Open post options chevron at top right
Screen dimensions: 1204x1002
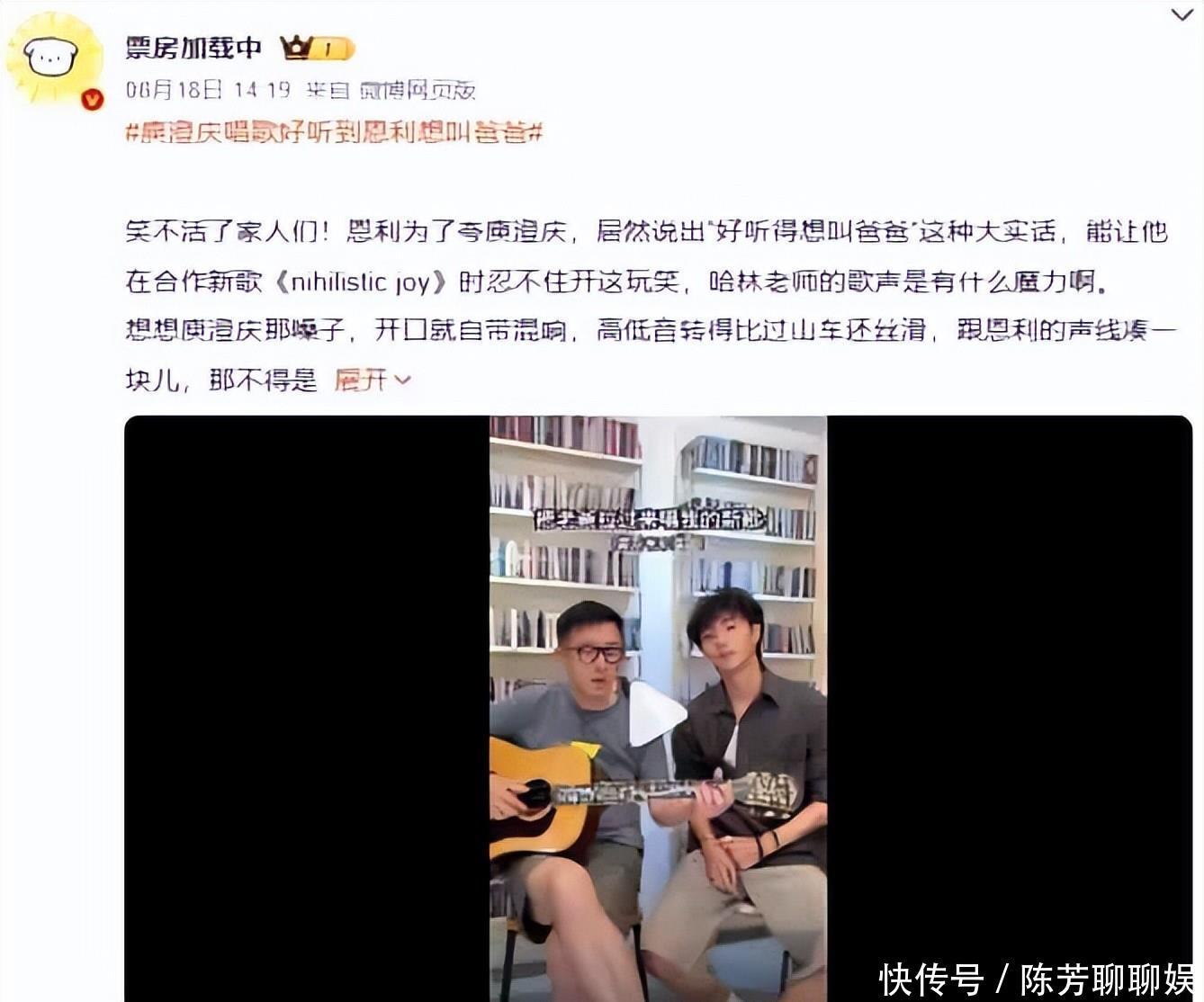(x=1182, y=15)
